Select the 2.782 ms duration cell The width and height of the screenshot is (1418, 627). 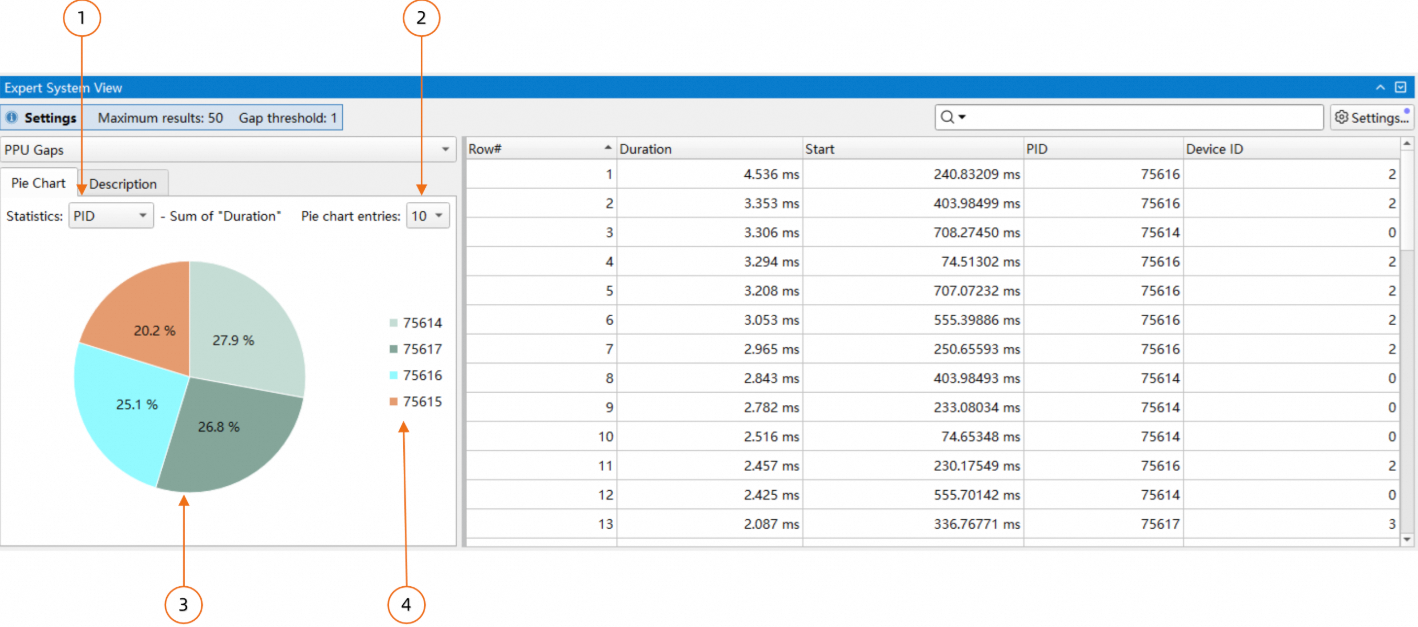click(709, 407)
